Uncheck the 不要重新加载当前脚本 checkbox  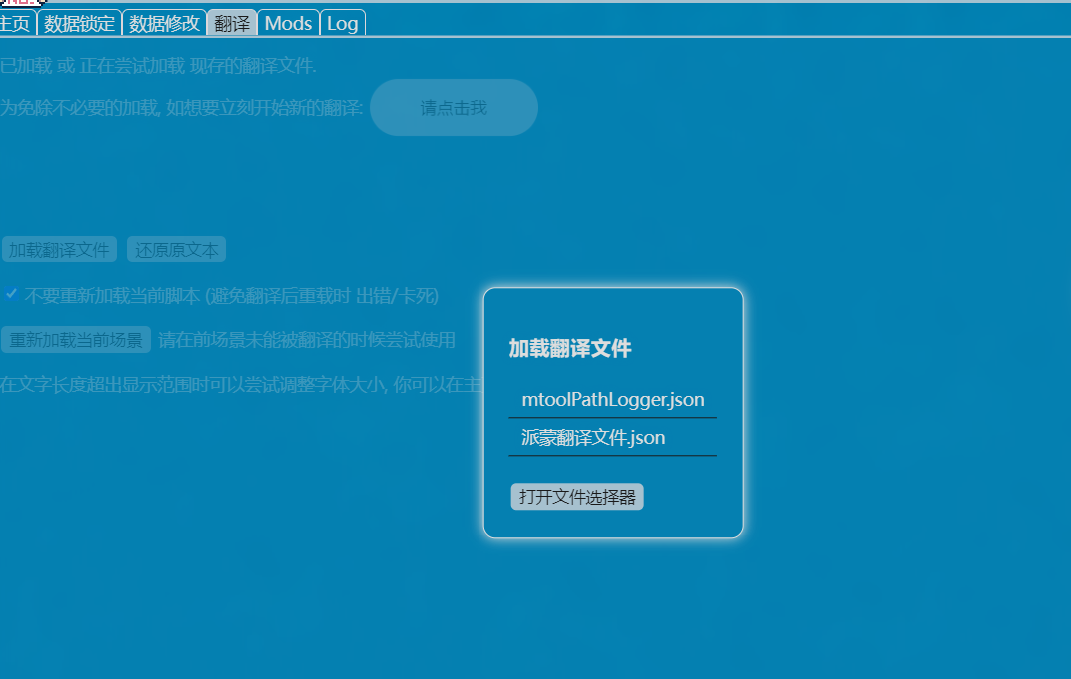12,294
